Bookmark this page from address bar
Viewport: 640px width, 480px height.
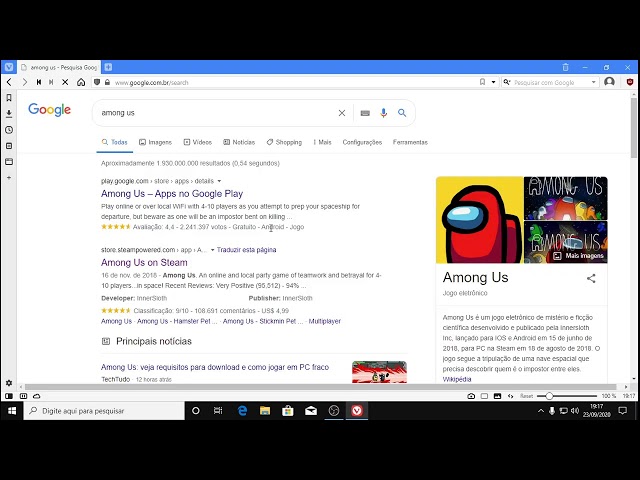482,82
